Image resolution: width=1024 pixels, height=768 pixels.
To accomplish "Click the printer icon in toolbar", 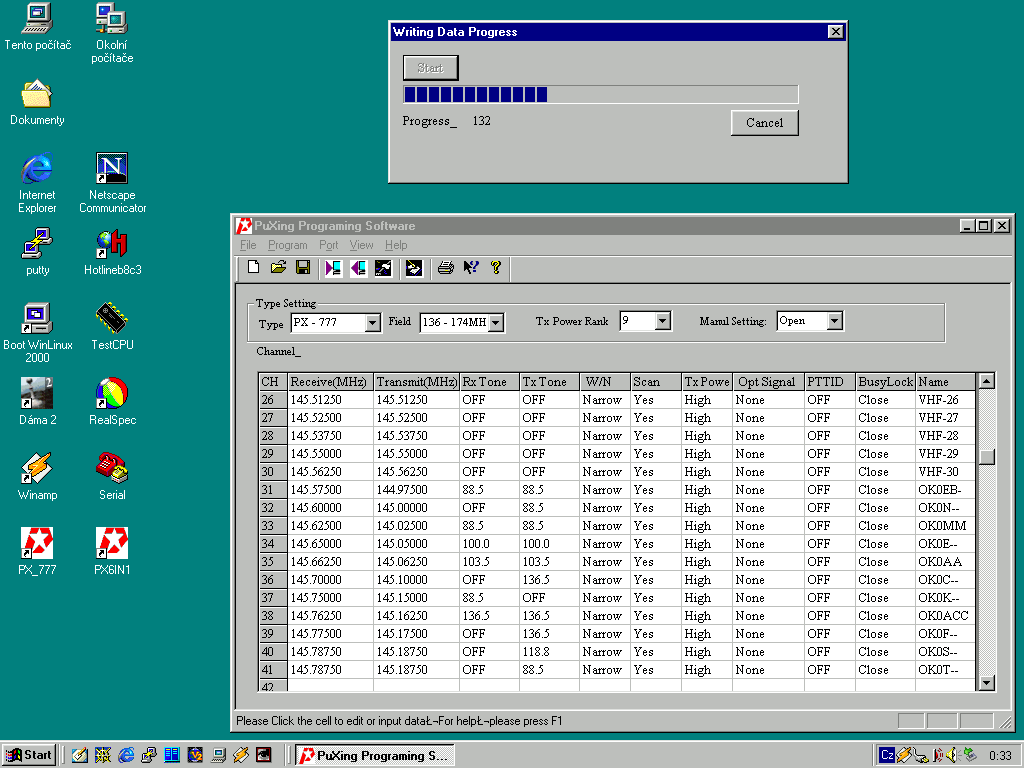I will click(x=446, y=268).
